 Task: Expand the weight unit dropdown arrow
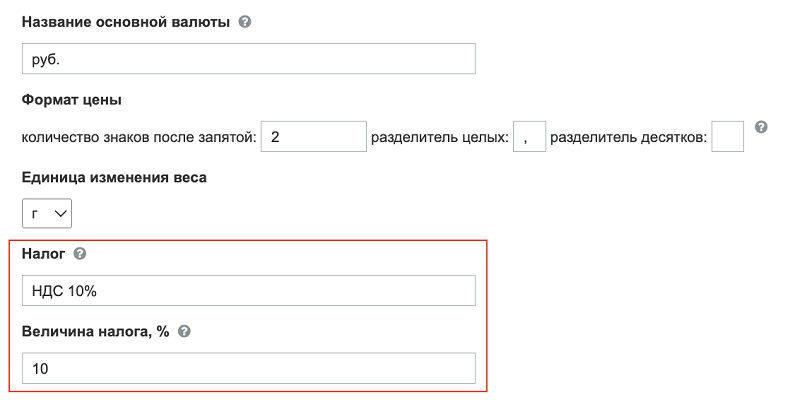point(61,213)
